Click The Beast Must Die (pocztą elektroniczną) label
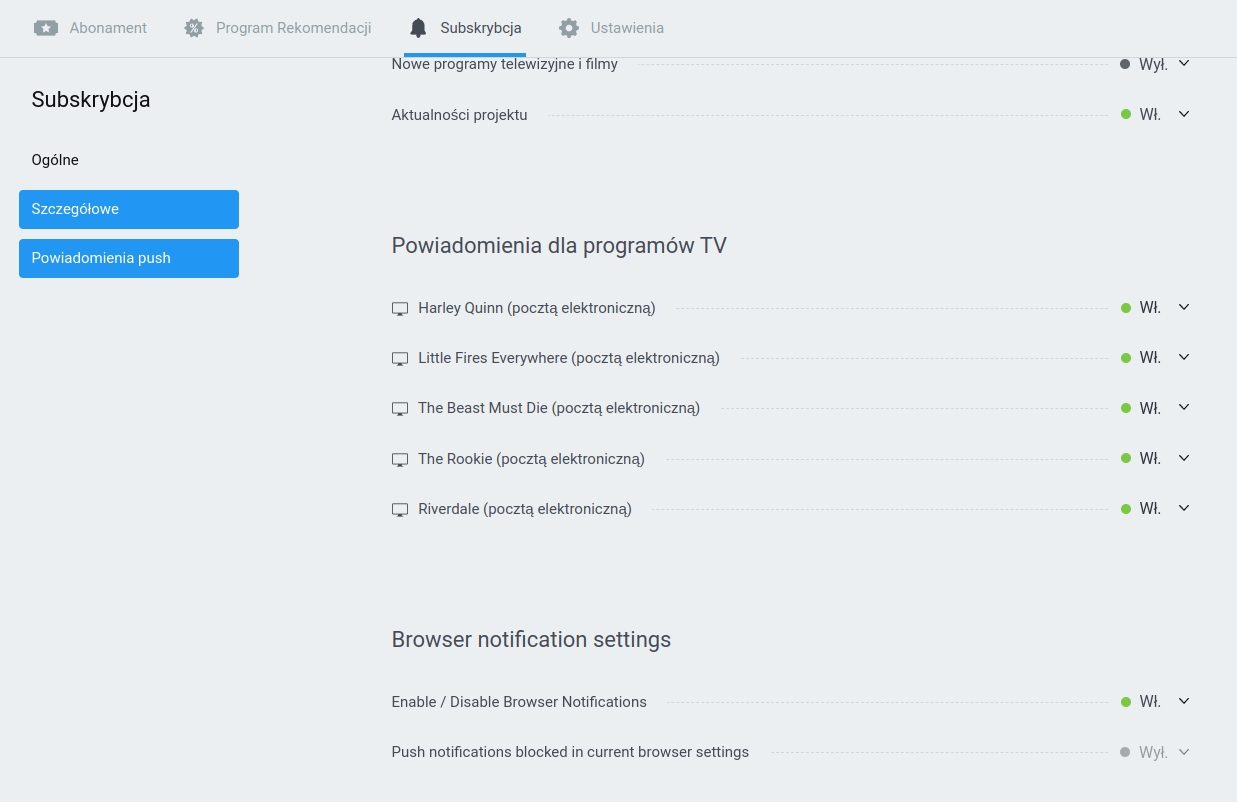 pyautogui.click(x=559, y=408)
